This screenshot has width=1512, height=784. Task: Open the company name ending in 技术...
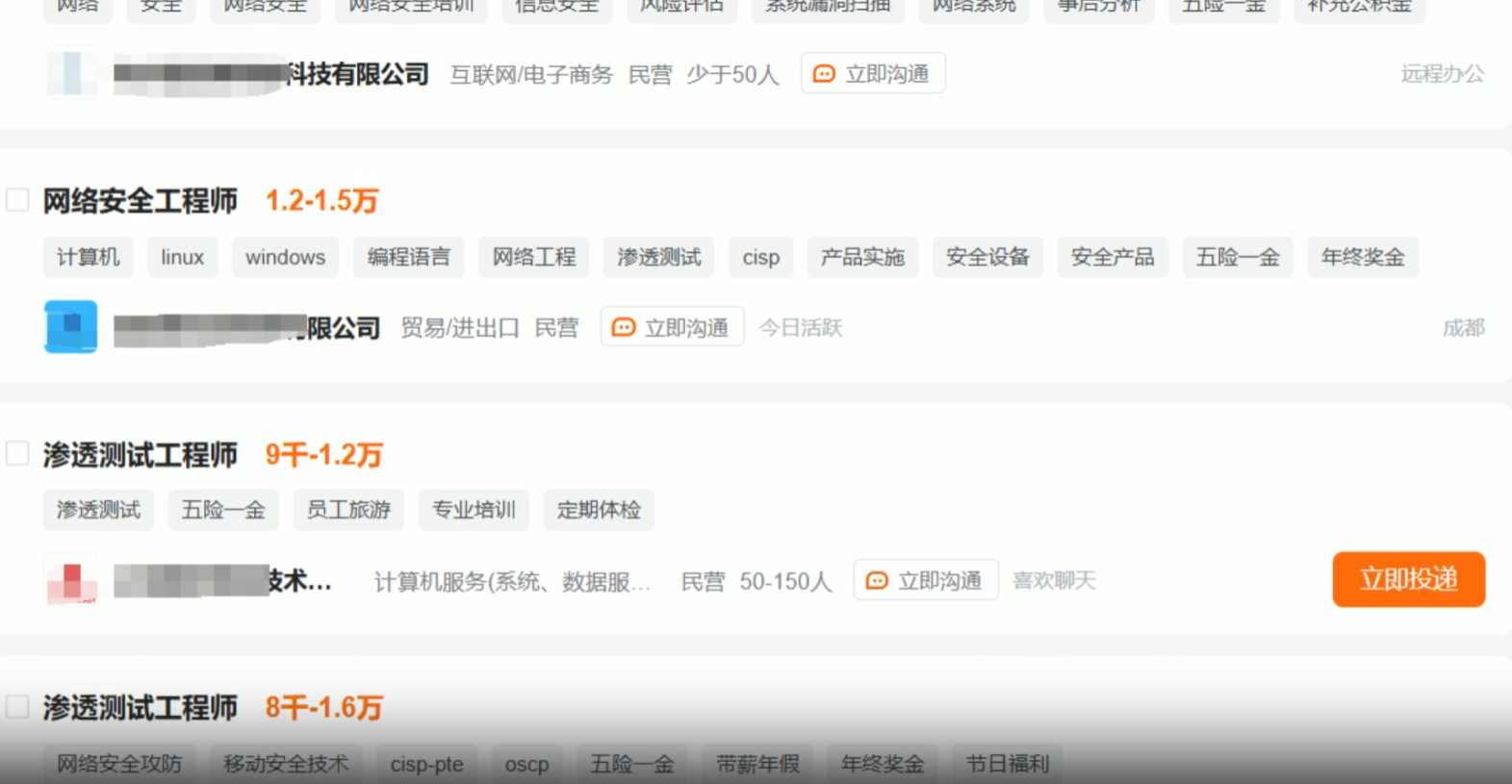[x=222, y=581]
